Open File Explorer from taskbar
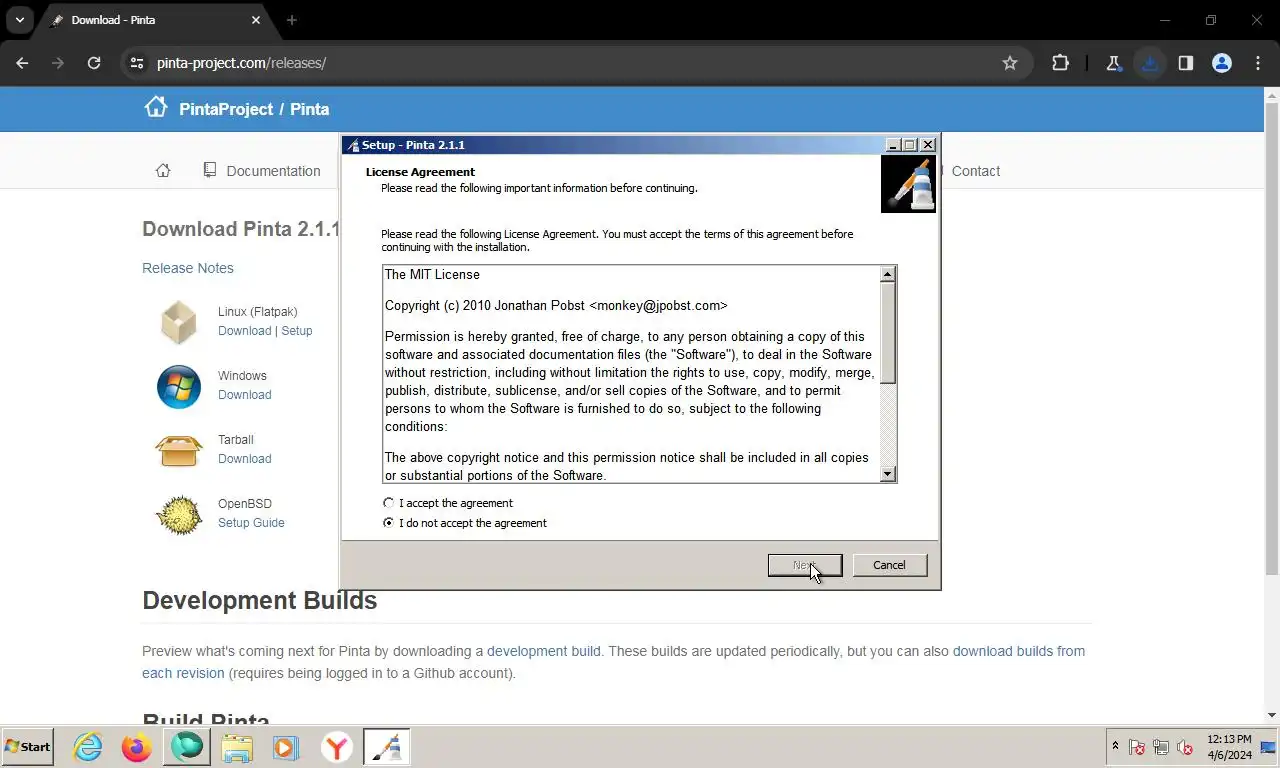 click(x=237, y=747)
